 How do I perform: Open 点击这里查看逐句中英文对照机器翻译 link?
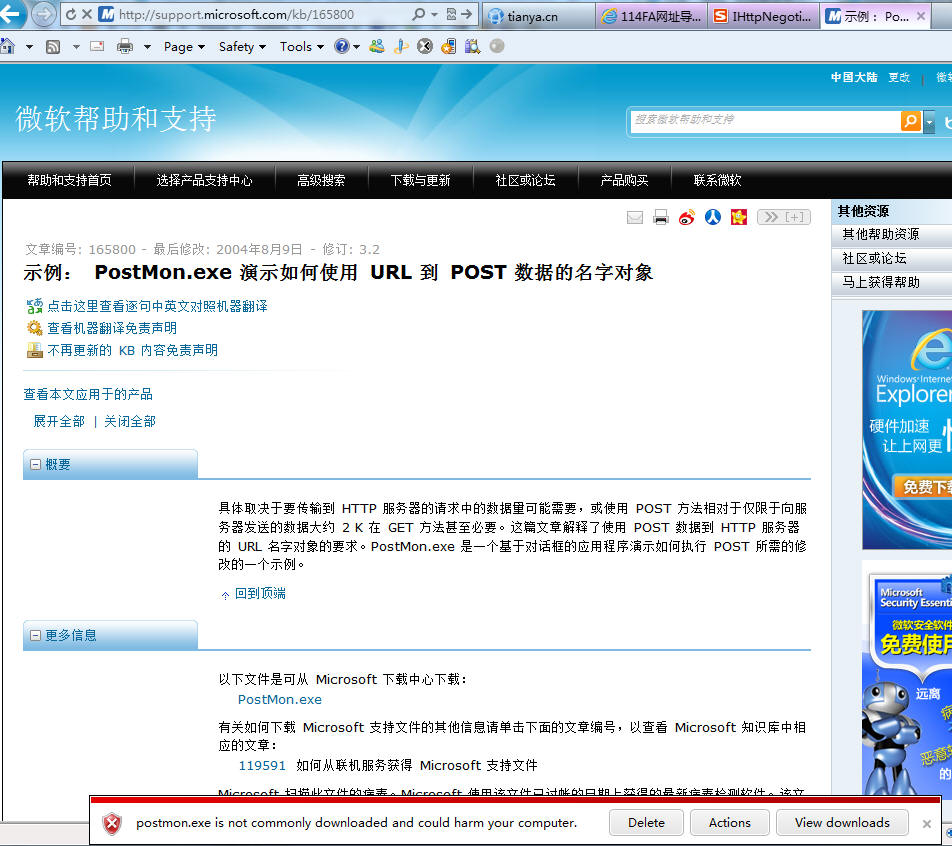(x=157, y=306)
